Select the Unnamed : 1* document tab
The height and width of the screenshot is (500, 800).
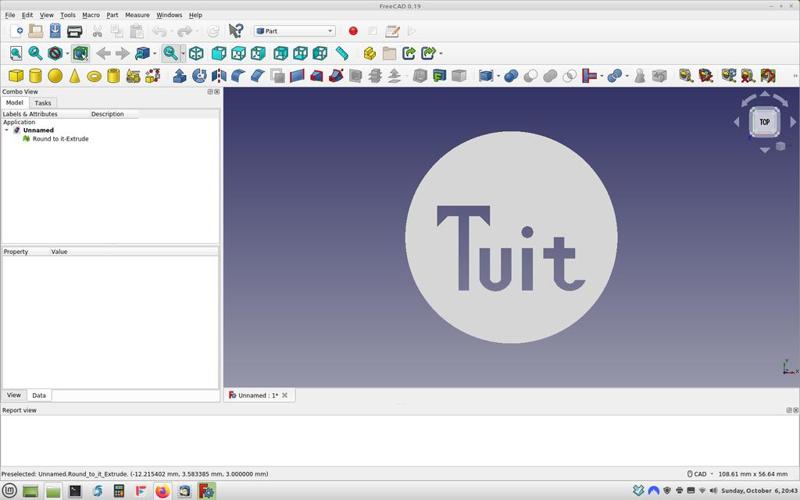click(259, 395)
